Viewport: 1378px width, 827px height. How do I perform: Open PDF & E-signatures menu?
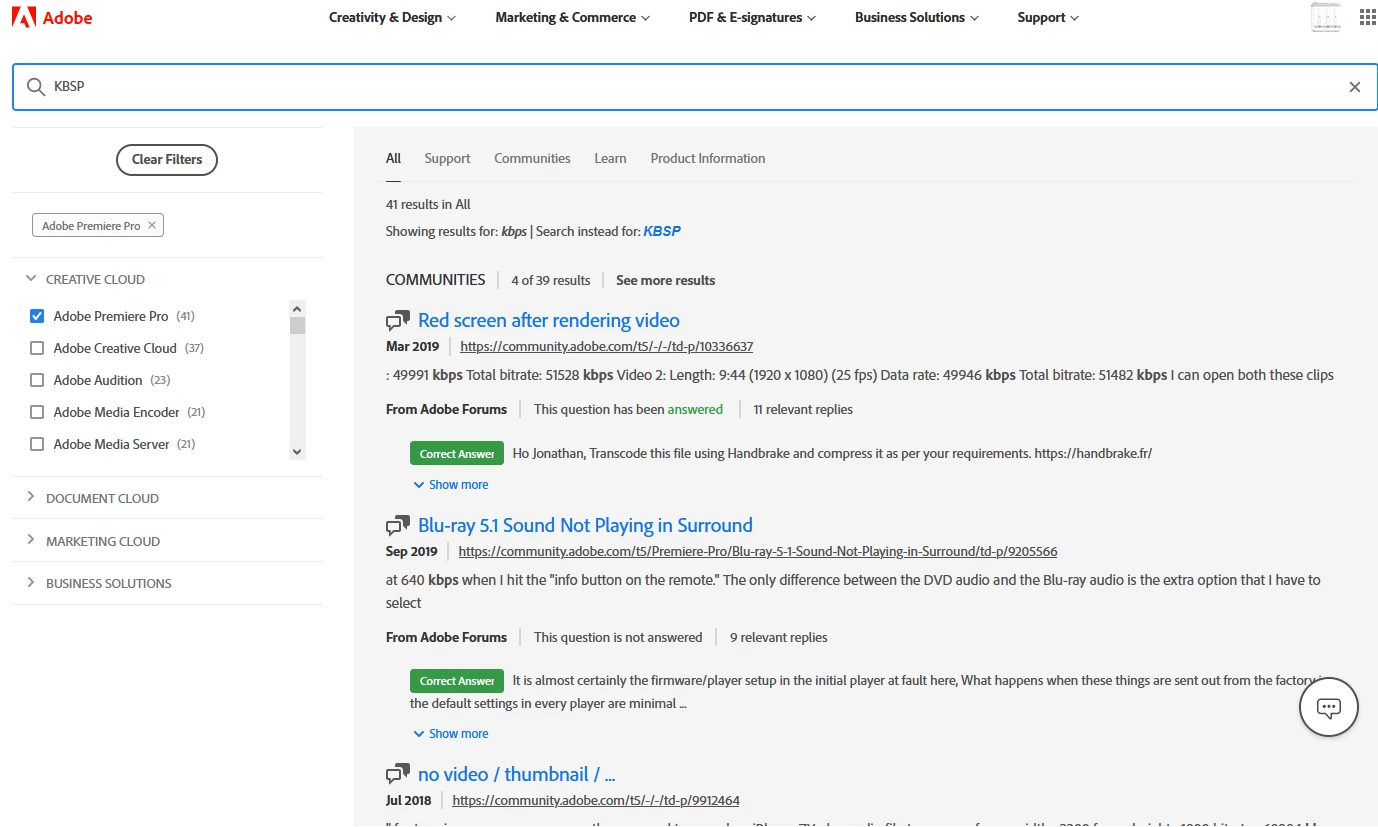pyautogui.click(x=752, y=17)
